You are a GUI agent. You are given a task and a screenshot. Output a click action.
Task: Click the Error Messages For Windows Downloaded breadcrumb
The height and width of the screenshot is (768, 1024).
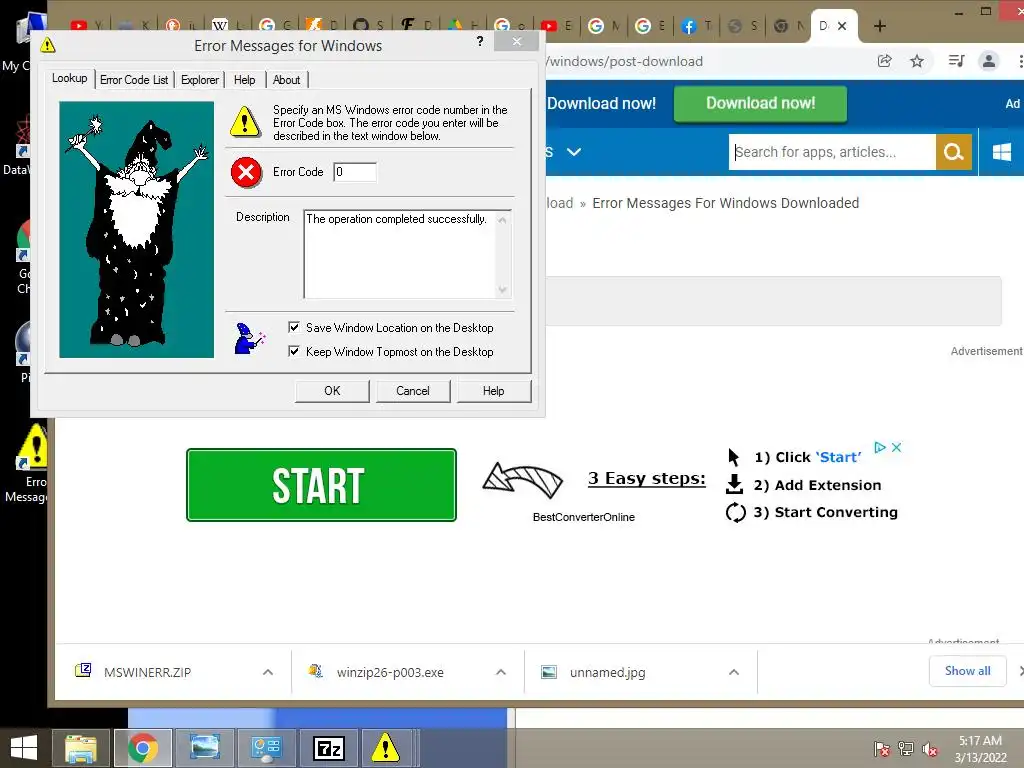click(726, 203)
